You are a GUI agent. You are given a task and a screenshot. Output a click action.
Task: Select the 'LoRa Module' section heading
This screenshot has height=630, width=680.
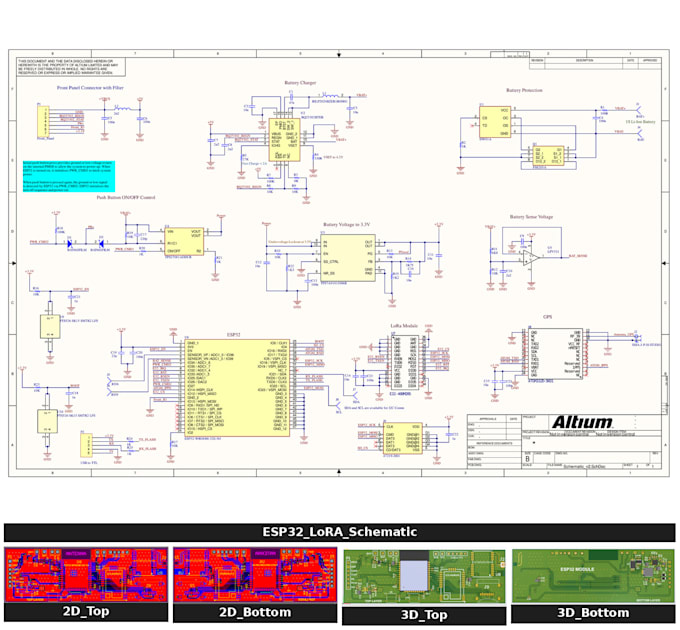click(404, 326)
